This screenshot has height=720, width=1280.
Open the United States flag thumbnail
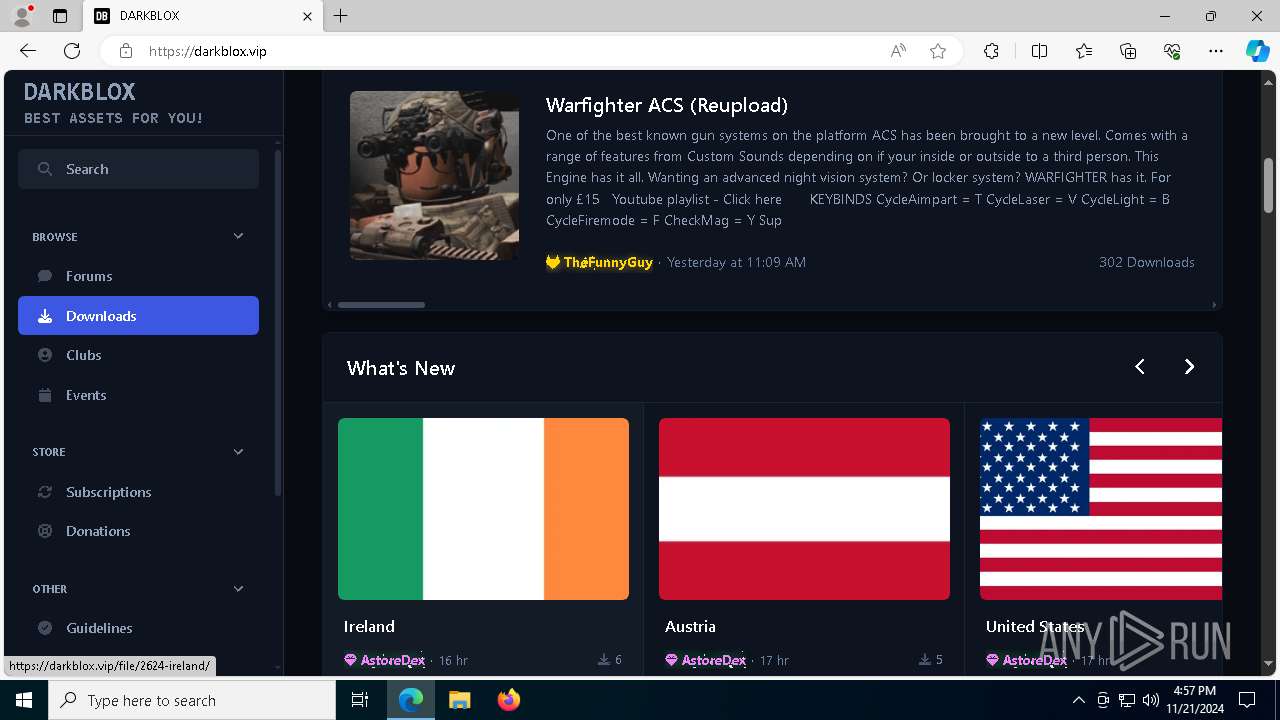pyautogui.click(x=1101, y=509)
